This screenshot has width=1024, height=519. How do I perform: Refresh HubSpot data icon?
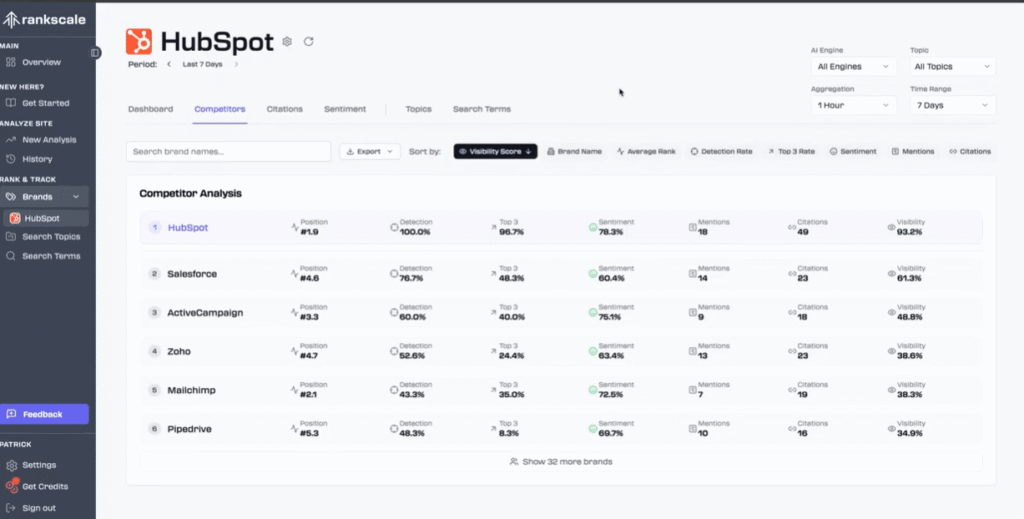[x=308, y=41]
